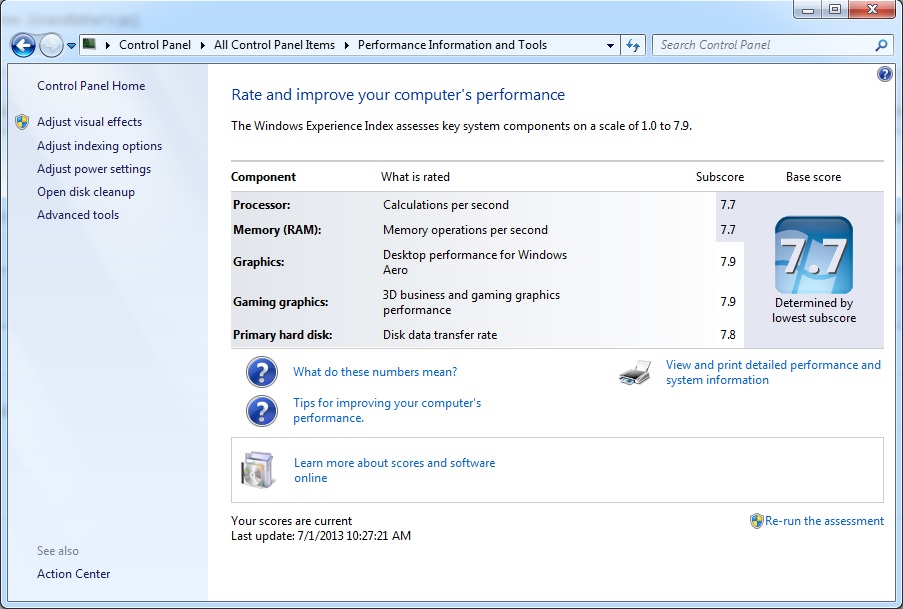Expand the arrow before Control Panel breadcrumb
903x609 pixels.
[x=108, y=45]
